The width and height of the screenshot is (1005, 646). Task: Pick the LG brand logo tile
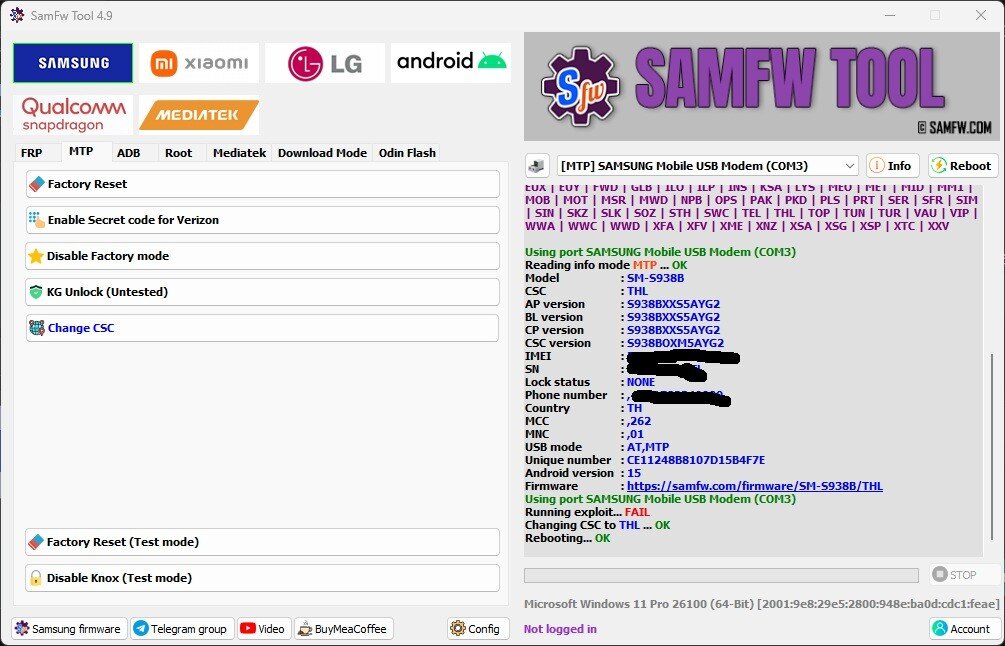[325, 63]
